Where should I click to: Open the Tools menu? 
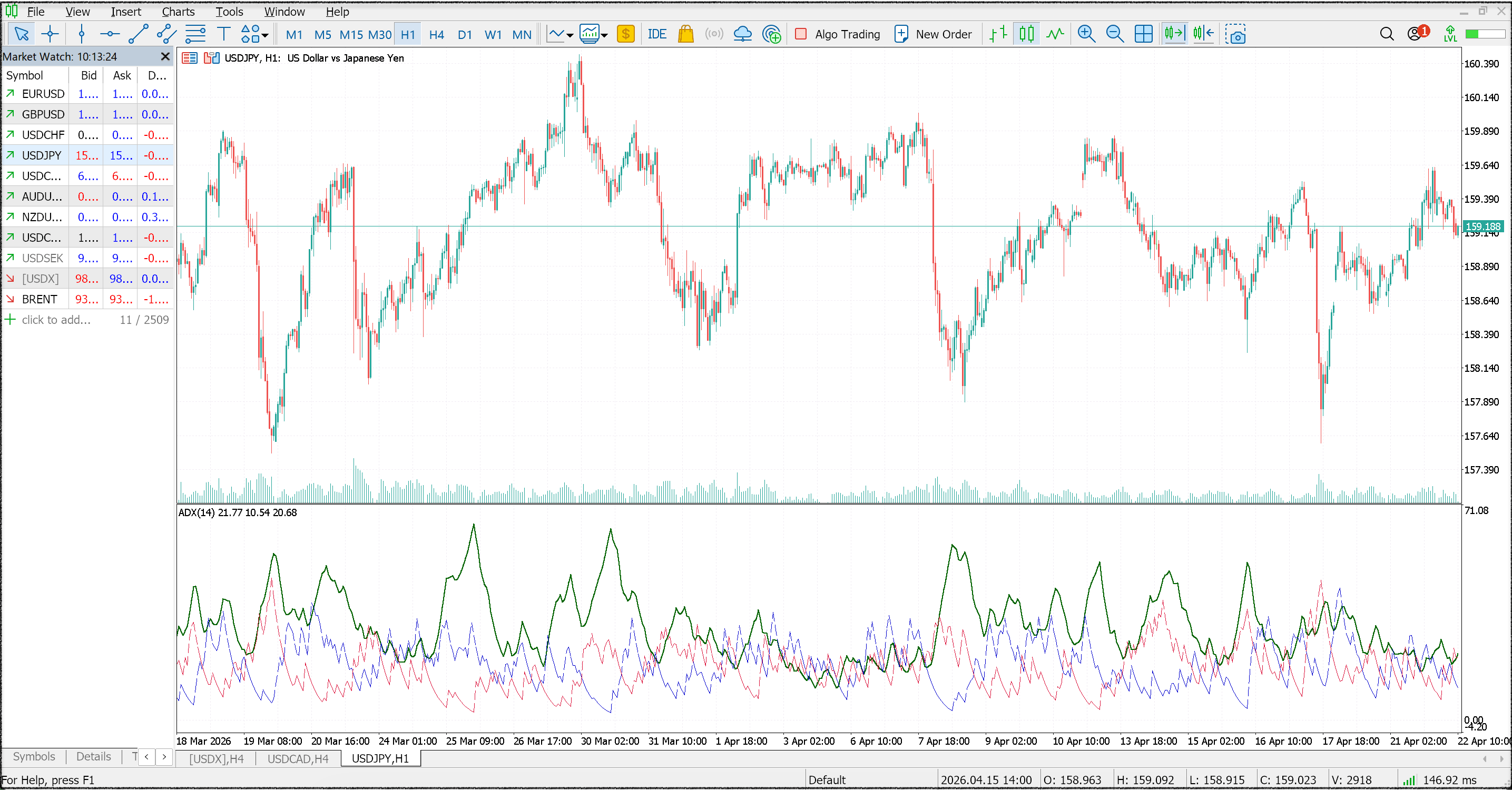(x=229, y=12)
